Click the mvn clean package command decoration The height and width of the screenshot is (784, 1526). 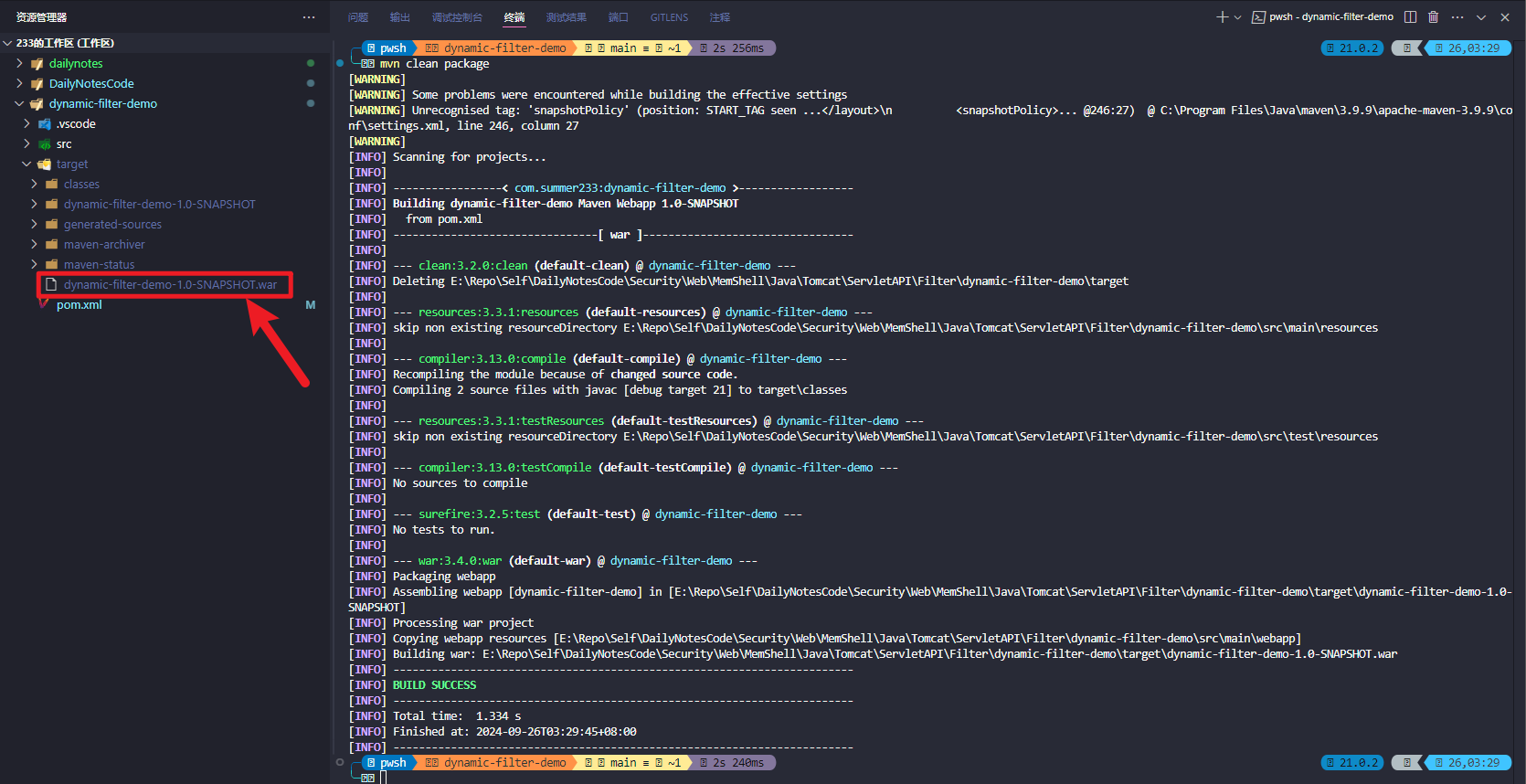[340, 63]
